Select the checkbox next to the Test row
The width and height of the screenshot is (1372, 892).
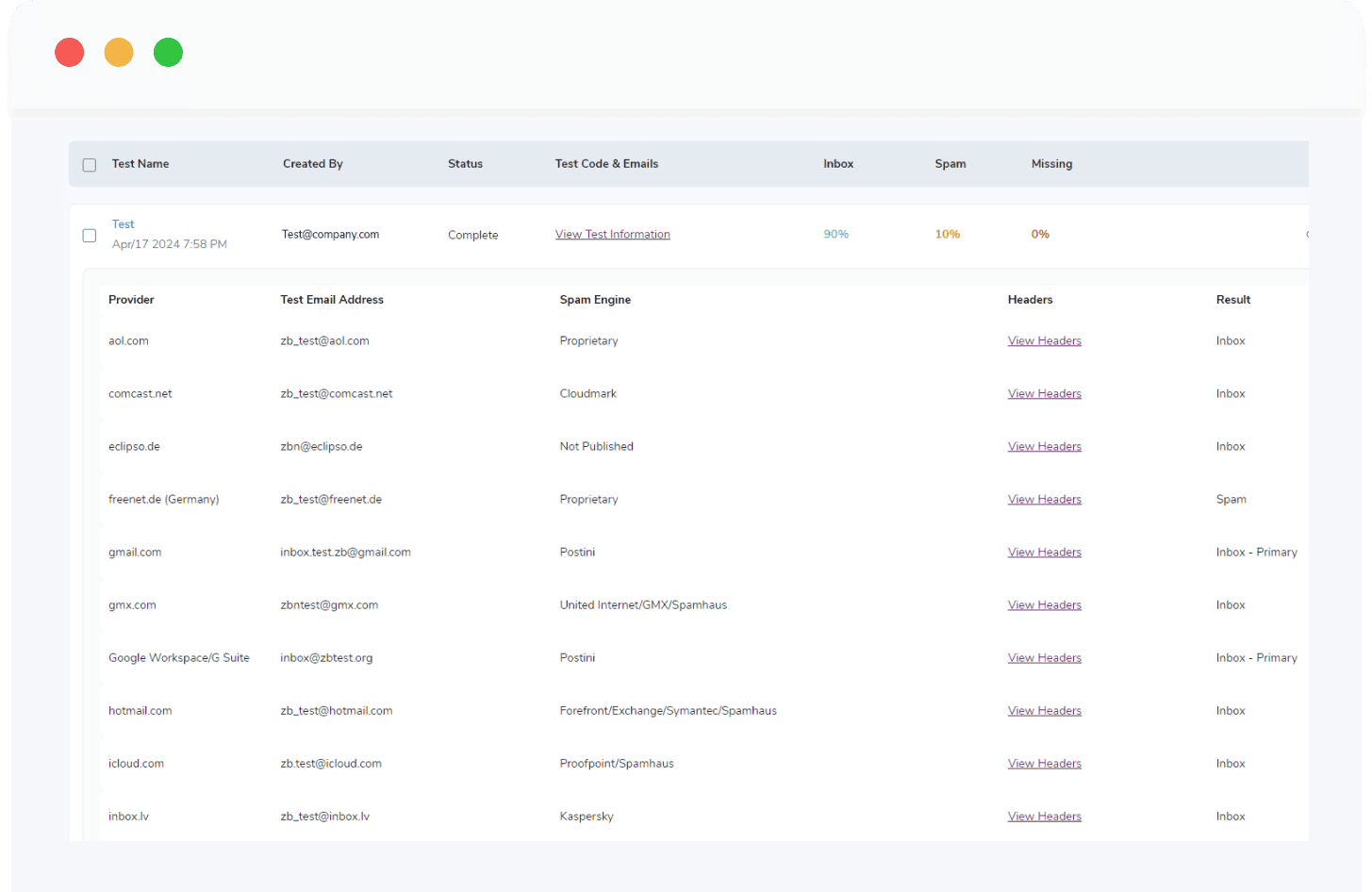pos(89,236)
